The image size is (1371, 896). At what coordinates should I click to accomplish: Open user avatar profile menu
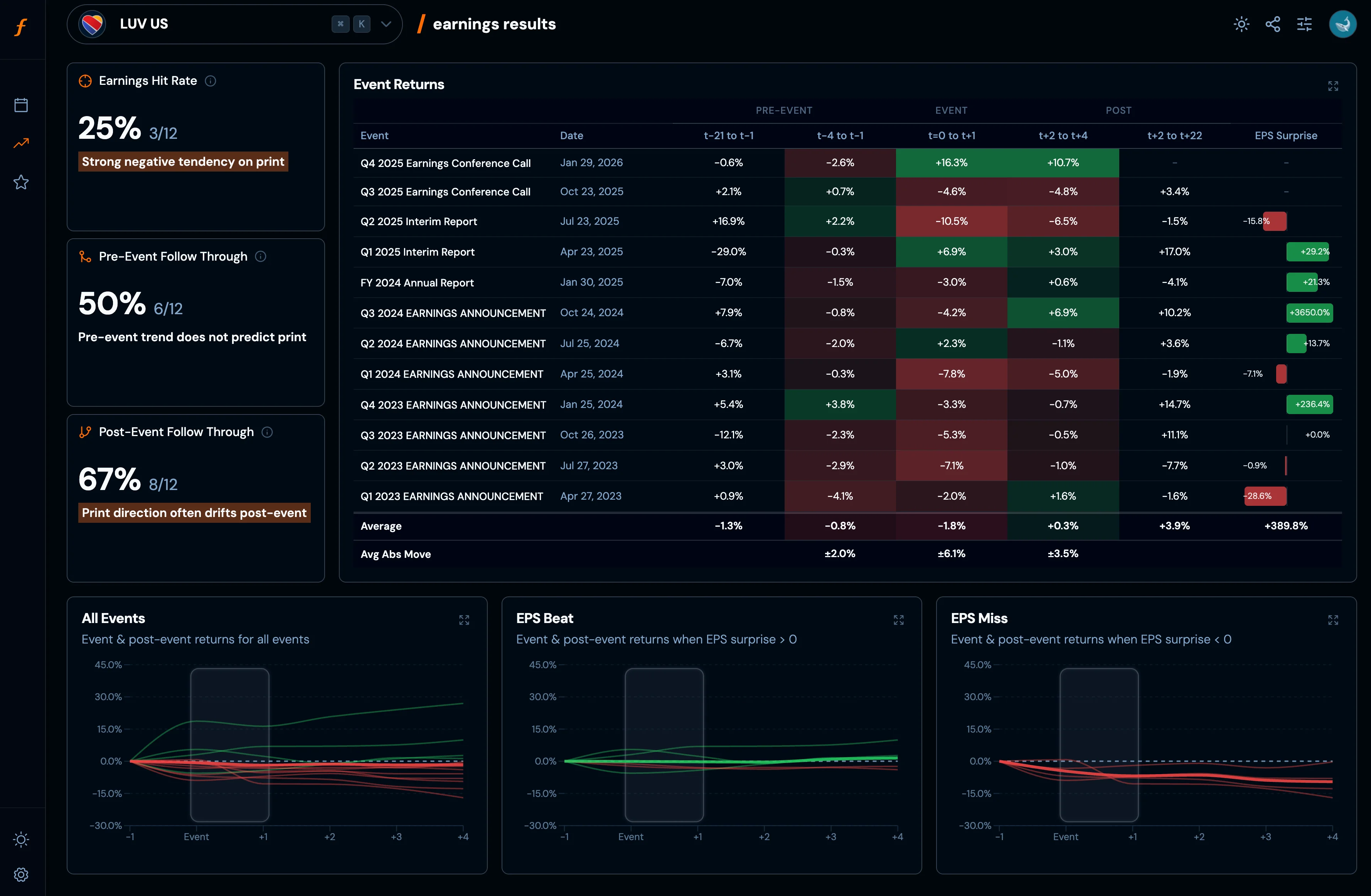1342,24
